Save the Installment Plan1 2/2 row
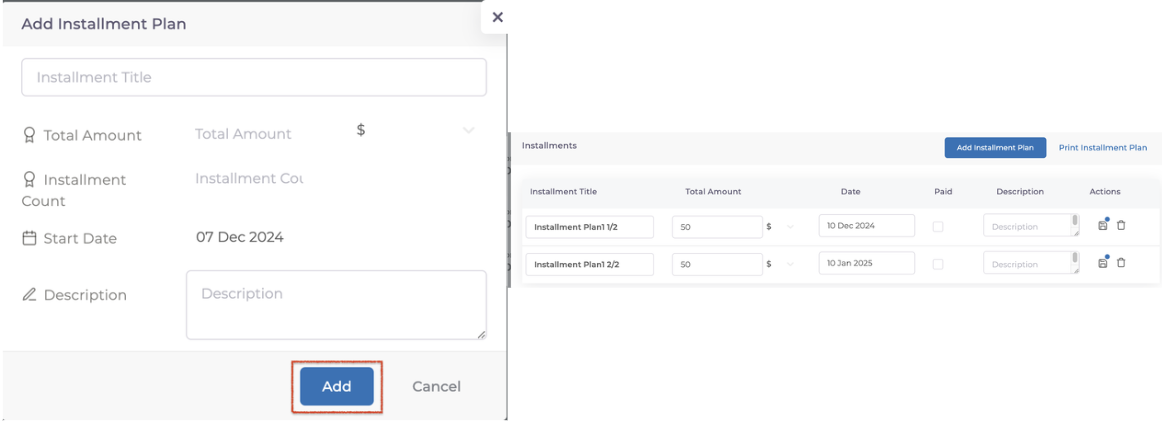This screenshot has width=1162, height=426. (1102, 263)
